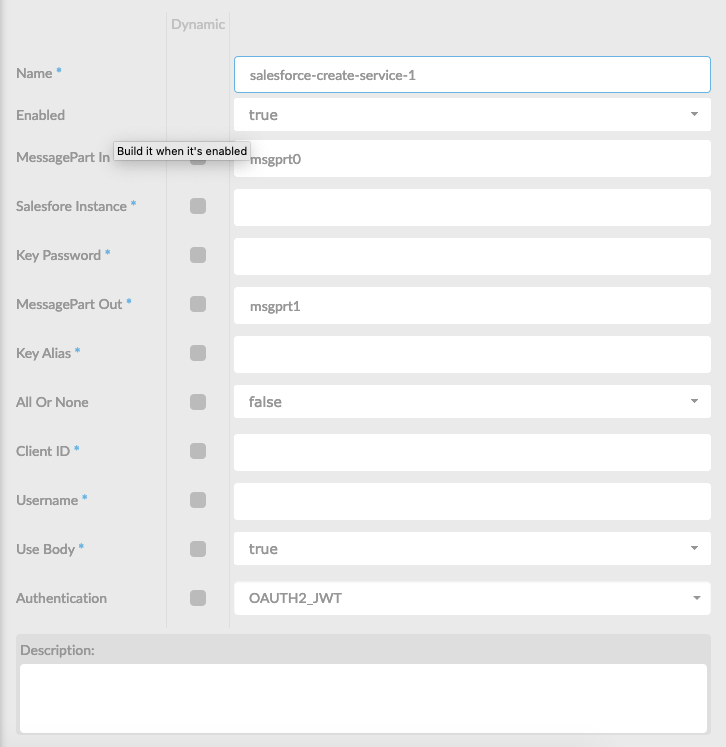Viewport: 726px width, 747px height.
Task: Click the Key Password input field
Action: pos(472,257)
